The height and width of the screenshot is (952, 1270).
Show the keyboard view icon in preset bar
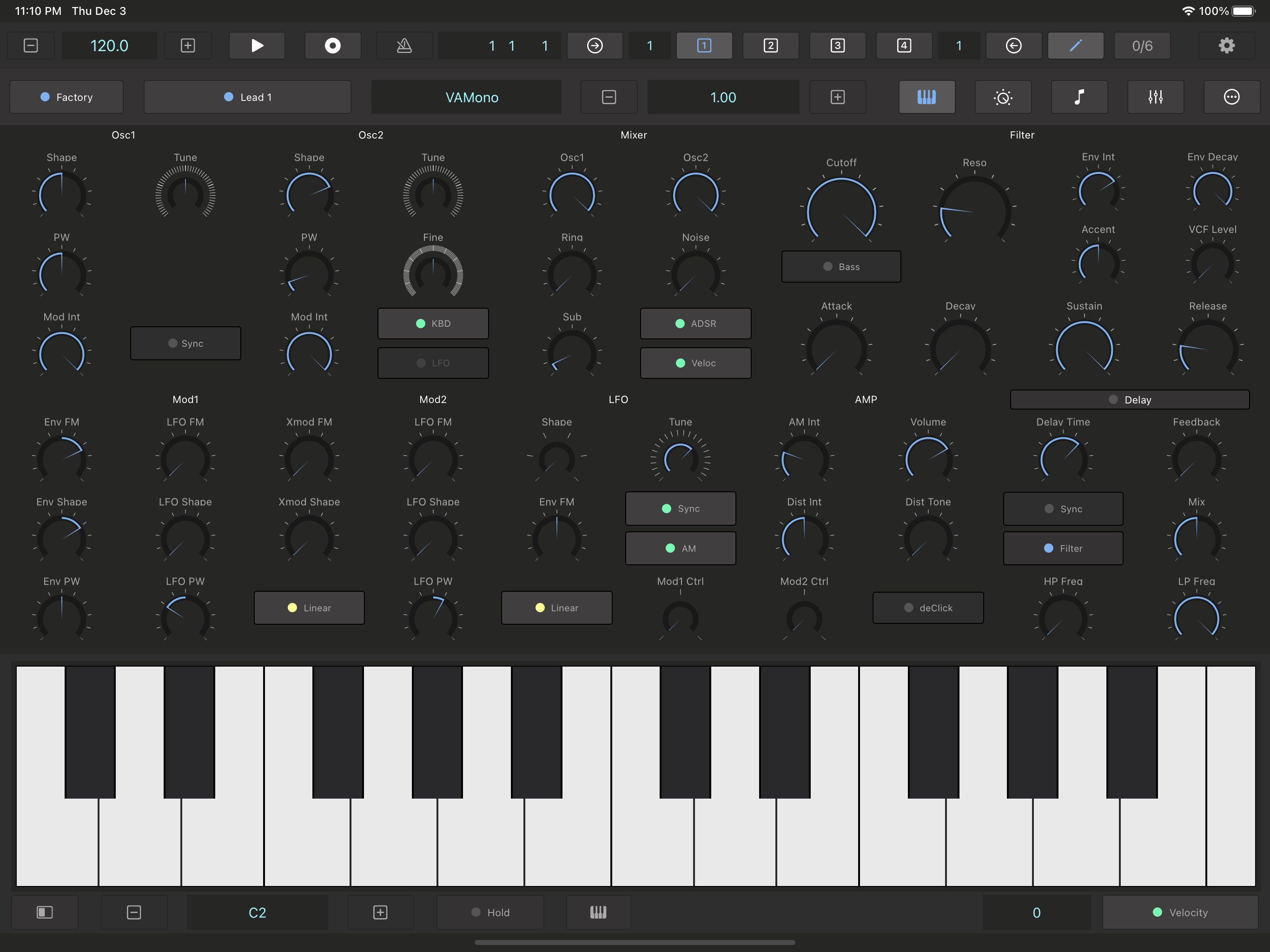pyautogui.click(x=926, y=97)
